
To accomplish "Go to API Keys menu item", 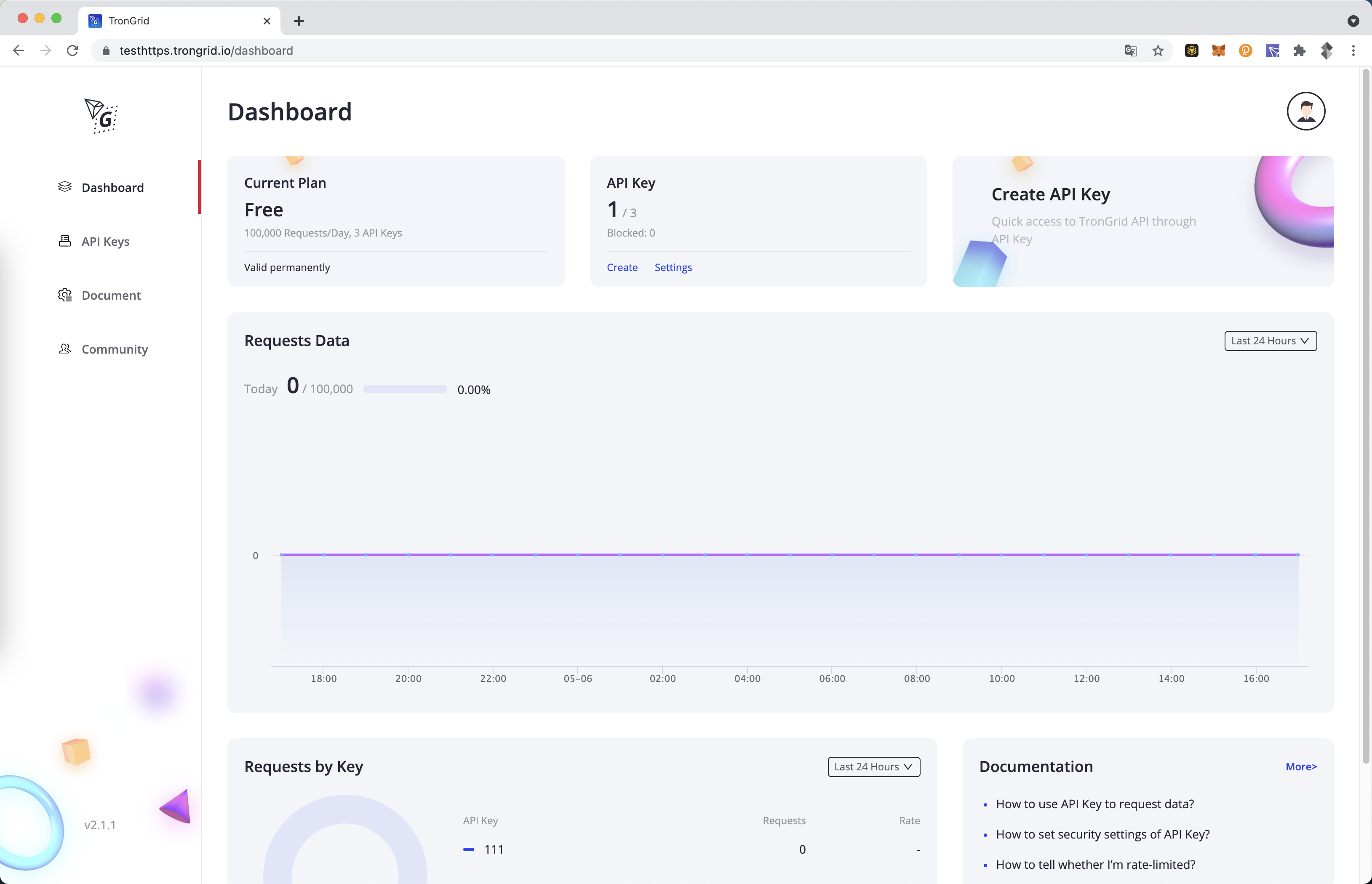I will [x=106, y=242].
